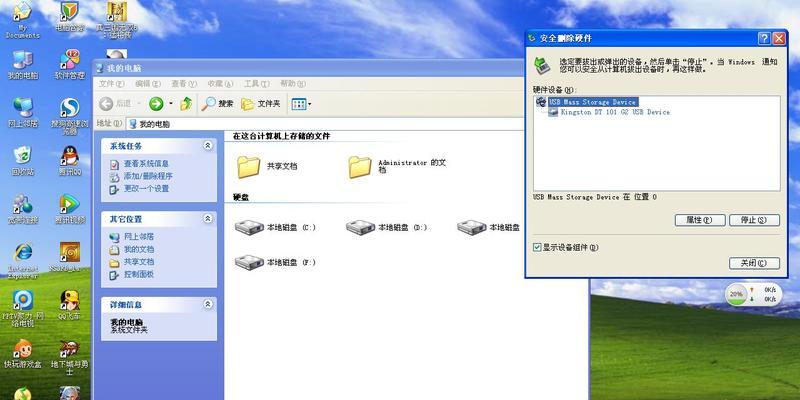Collapse the 详细信息 panel
This screenshot has width=800, height=400.
[208, 305]
